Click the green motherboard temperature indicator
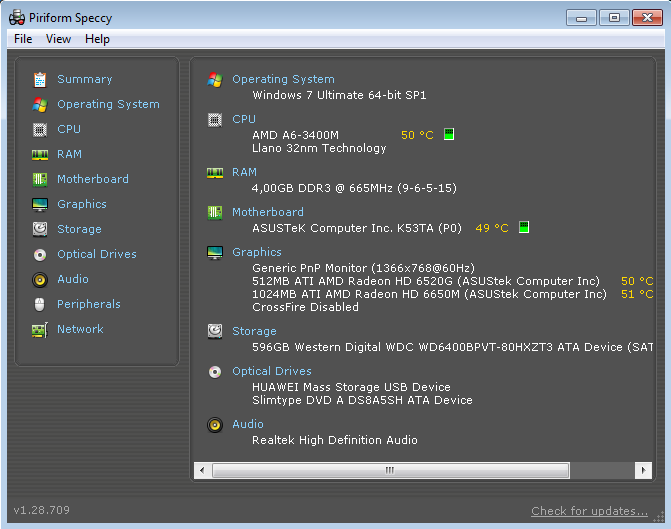 point(524,228)
